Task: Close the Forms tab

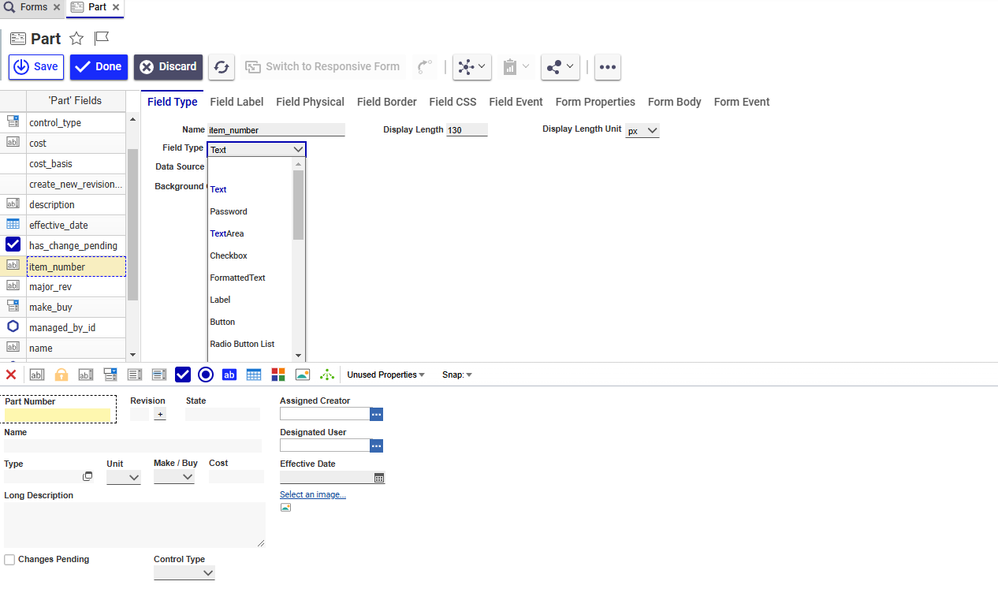Action: (57, 7)
